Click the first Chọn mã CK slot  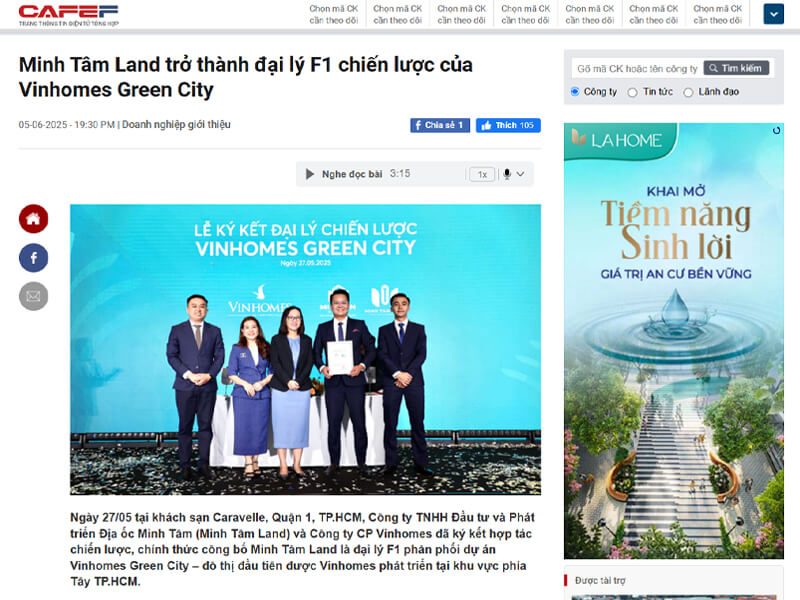(x=334, y=15)
